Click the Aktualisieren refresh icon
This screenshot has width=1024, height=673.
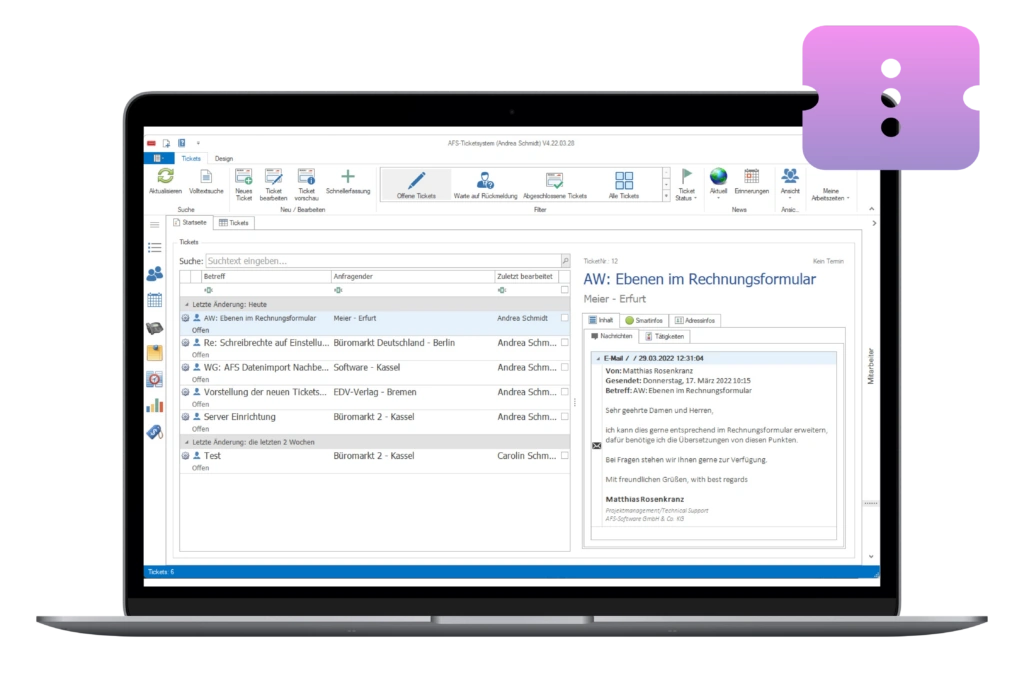click(x=165, y=176)
